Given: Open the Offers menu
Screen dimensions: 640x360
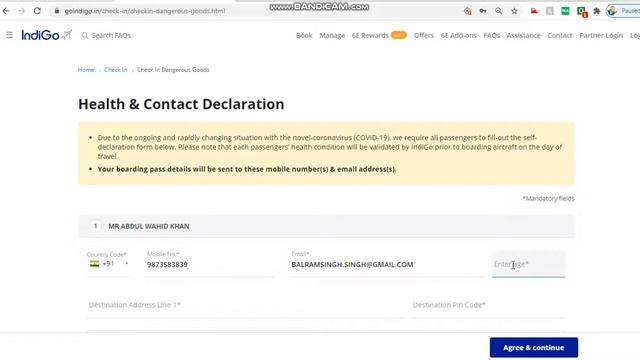Looking at the screenshot, I should pos(424,36).
